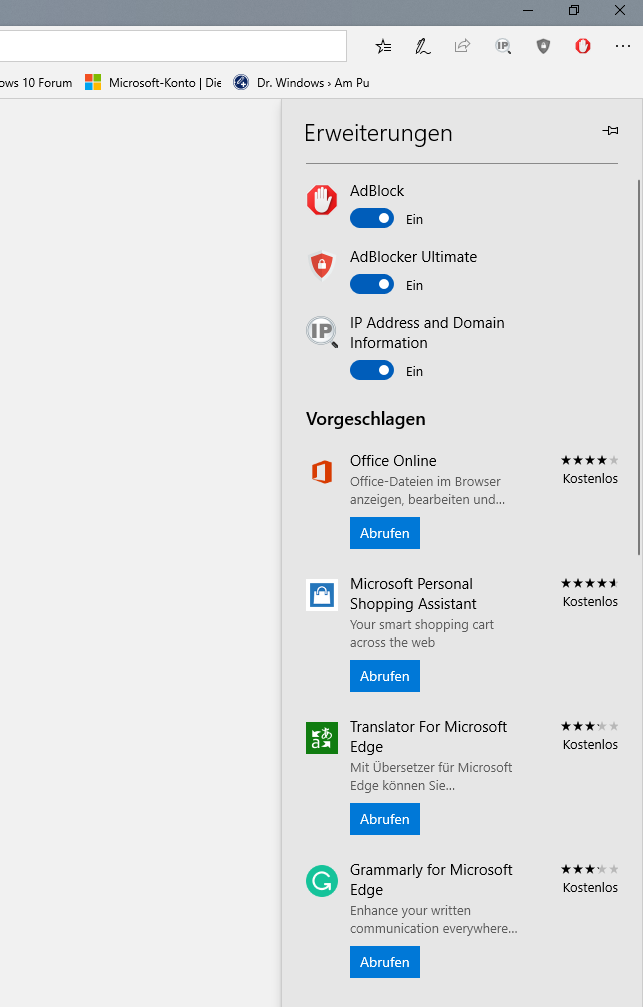Click Translator For Microsoft Edge icon
Screen dimensions: 643x1007
[322, 738]
